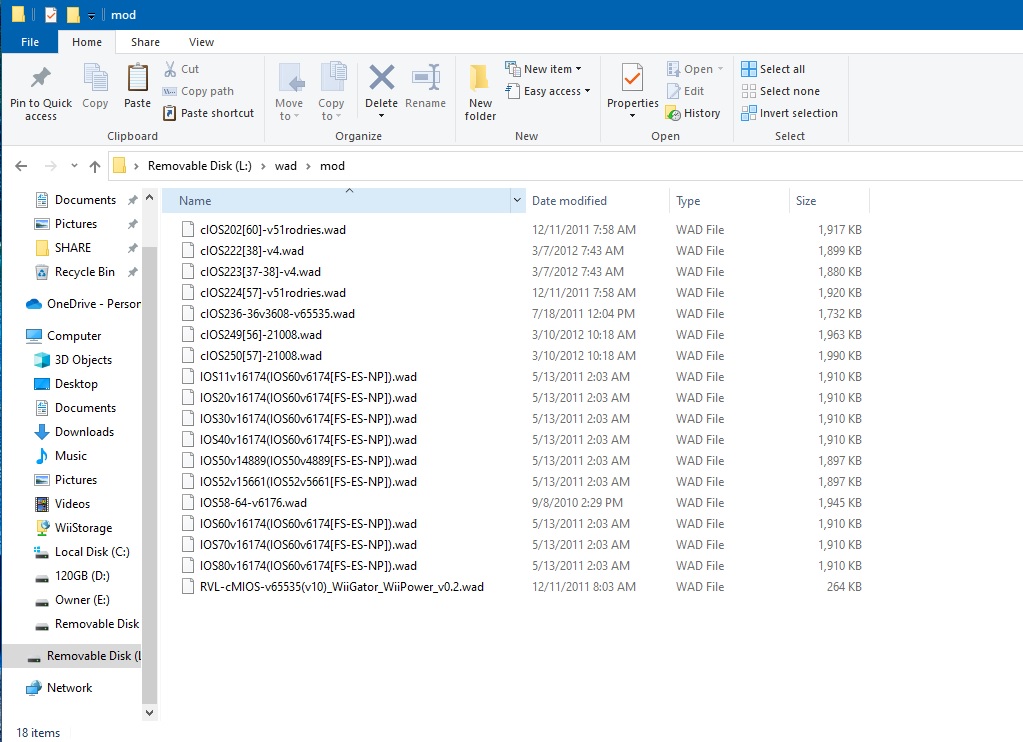Viewport: 1023px width, 742px height.
Task: Select IOS58-64-v6176.wad file
Action: (x=253, y=502)
